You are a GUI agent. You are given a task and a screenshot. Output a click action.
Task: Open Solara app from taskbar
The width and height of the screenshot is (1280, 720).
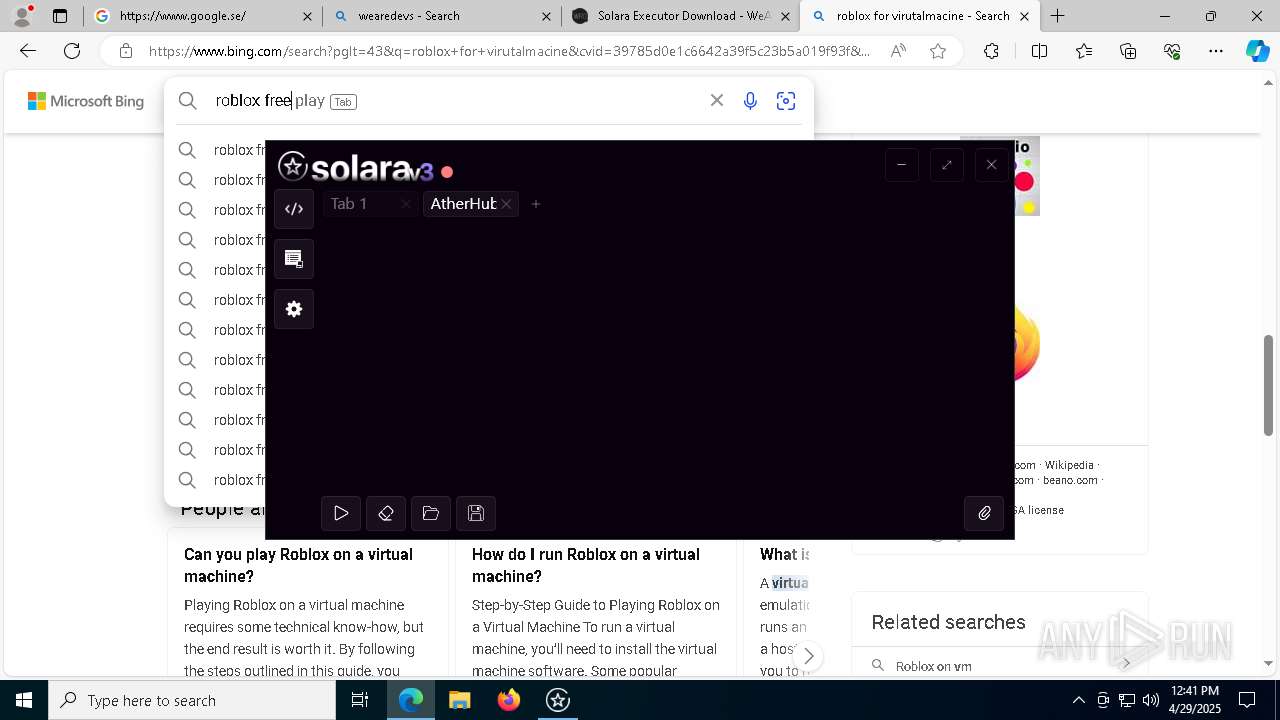tap(557, 700)
